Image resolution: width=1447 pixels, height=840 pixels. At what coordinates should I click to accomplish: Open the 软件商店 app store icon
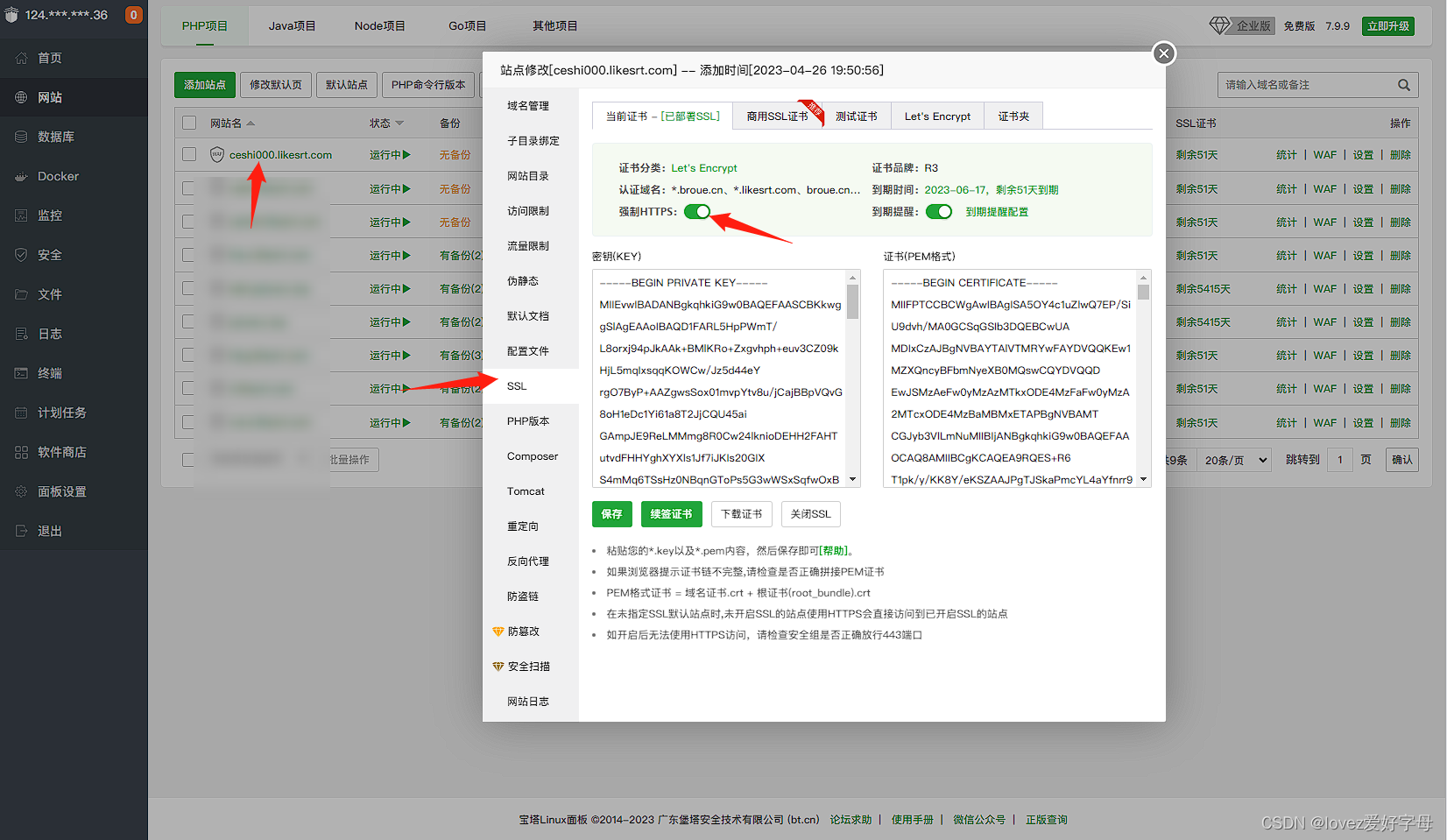(x=21, y=452)
